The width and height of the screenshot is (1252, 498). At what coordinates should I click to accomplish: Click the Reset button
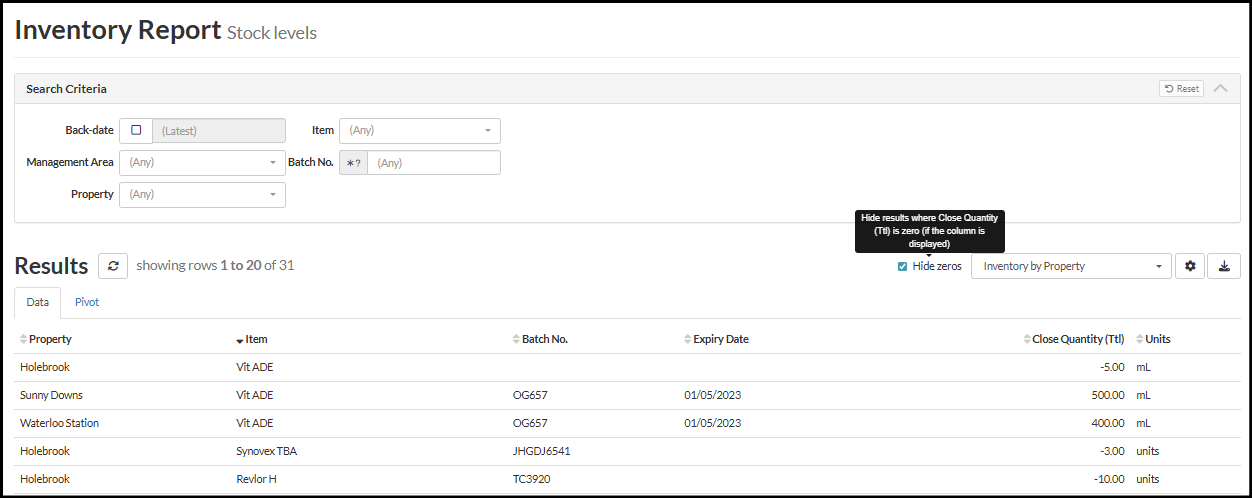pos(1181,89)
